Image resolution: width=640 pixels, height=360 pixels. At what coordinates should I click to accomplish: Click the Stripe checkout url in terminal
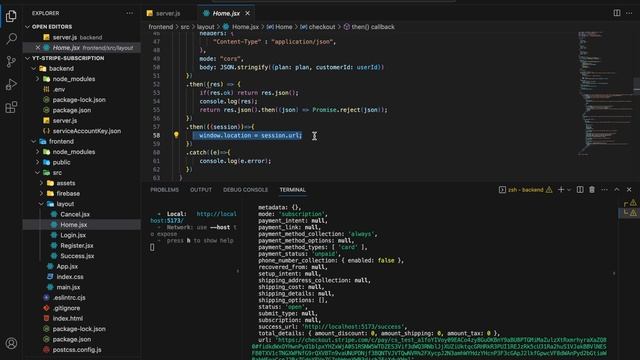(429, 348)
